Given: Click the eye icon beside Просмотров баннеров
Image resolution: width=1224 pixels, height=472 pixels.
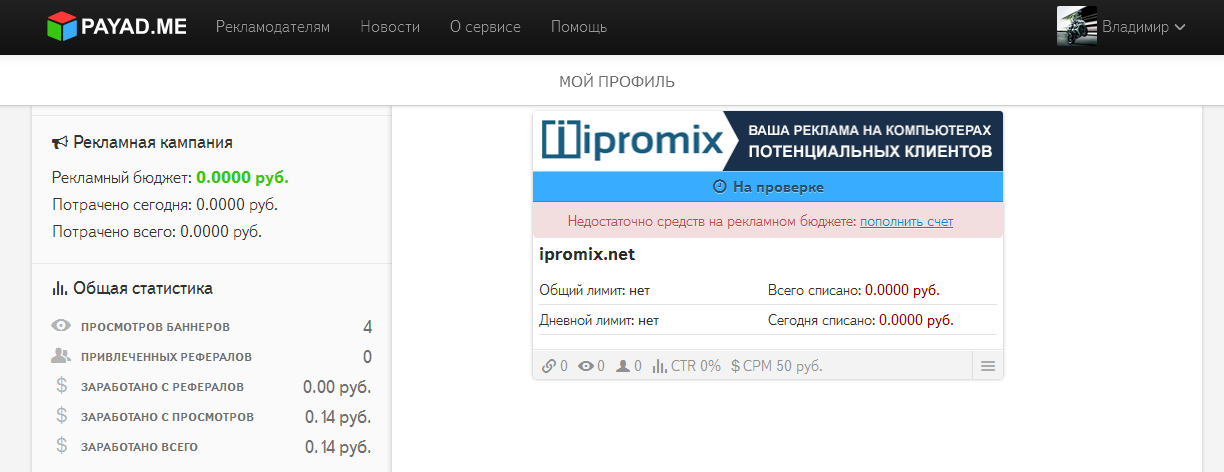Looking at the screenshot, I should 60,326.
